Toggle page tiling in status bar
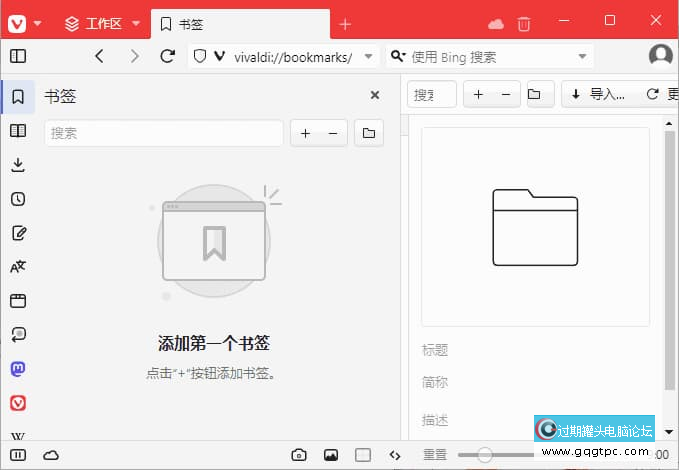Viewport: 679px width, 470px height. pyautogui.click(x=363, y=455)
